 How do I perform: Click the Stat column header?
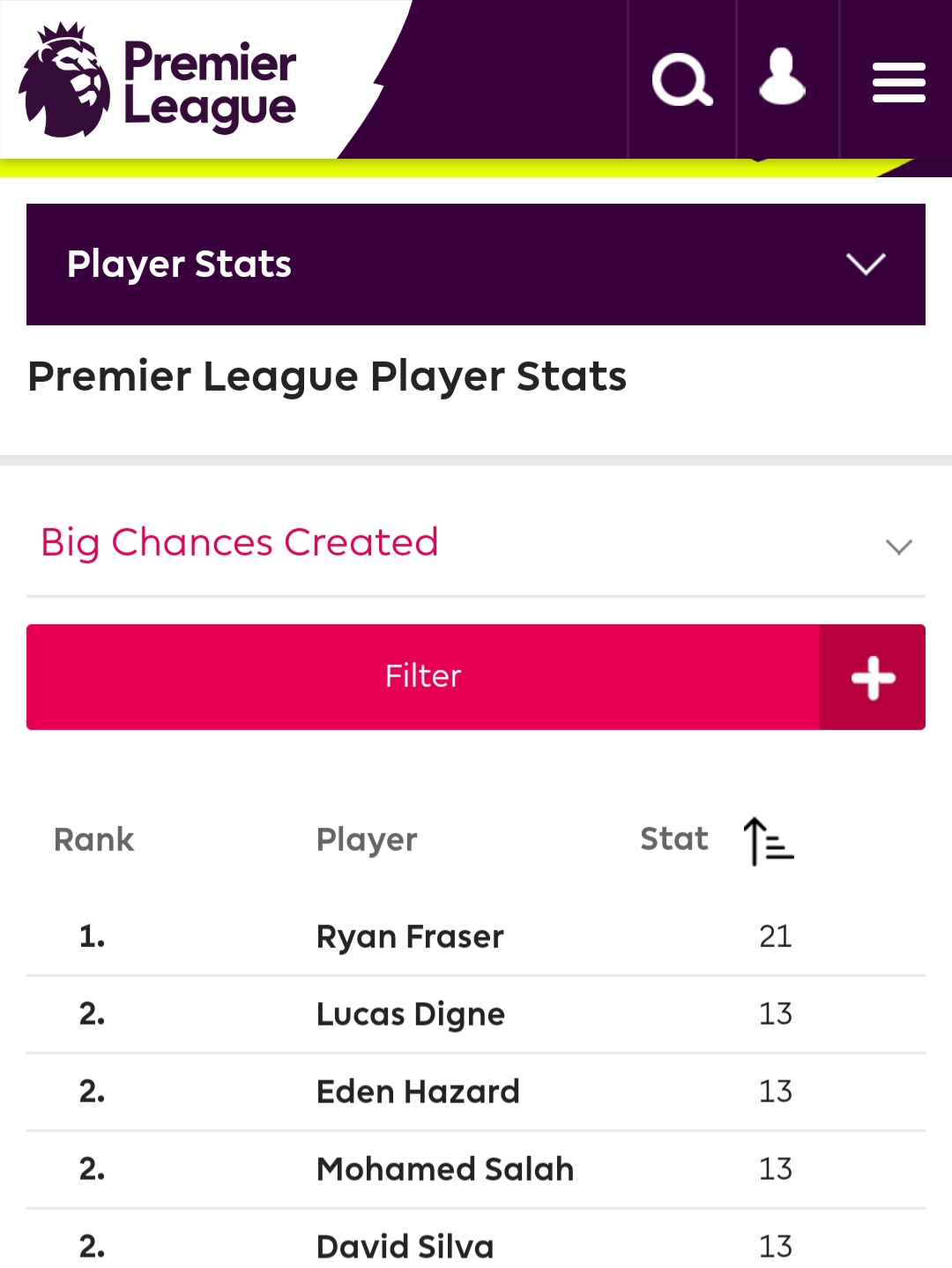(x=673, y=839)
